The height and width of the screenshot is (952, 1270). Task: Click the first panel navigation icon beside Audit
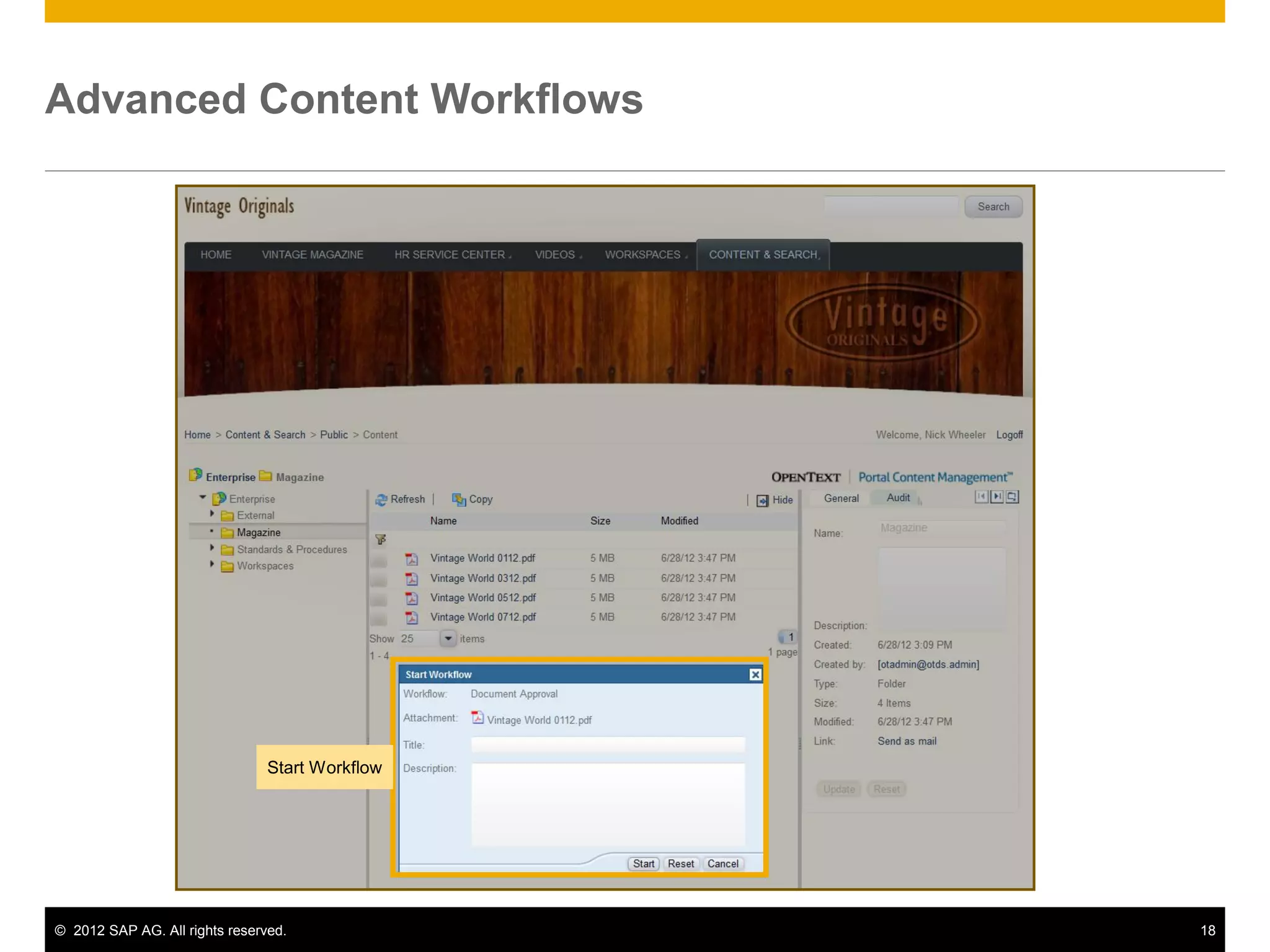[981, 496]
